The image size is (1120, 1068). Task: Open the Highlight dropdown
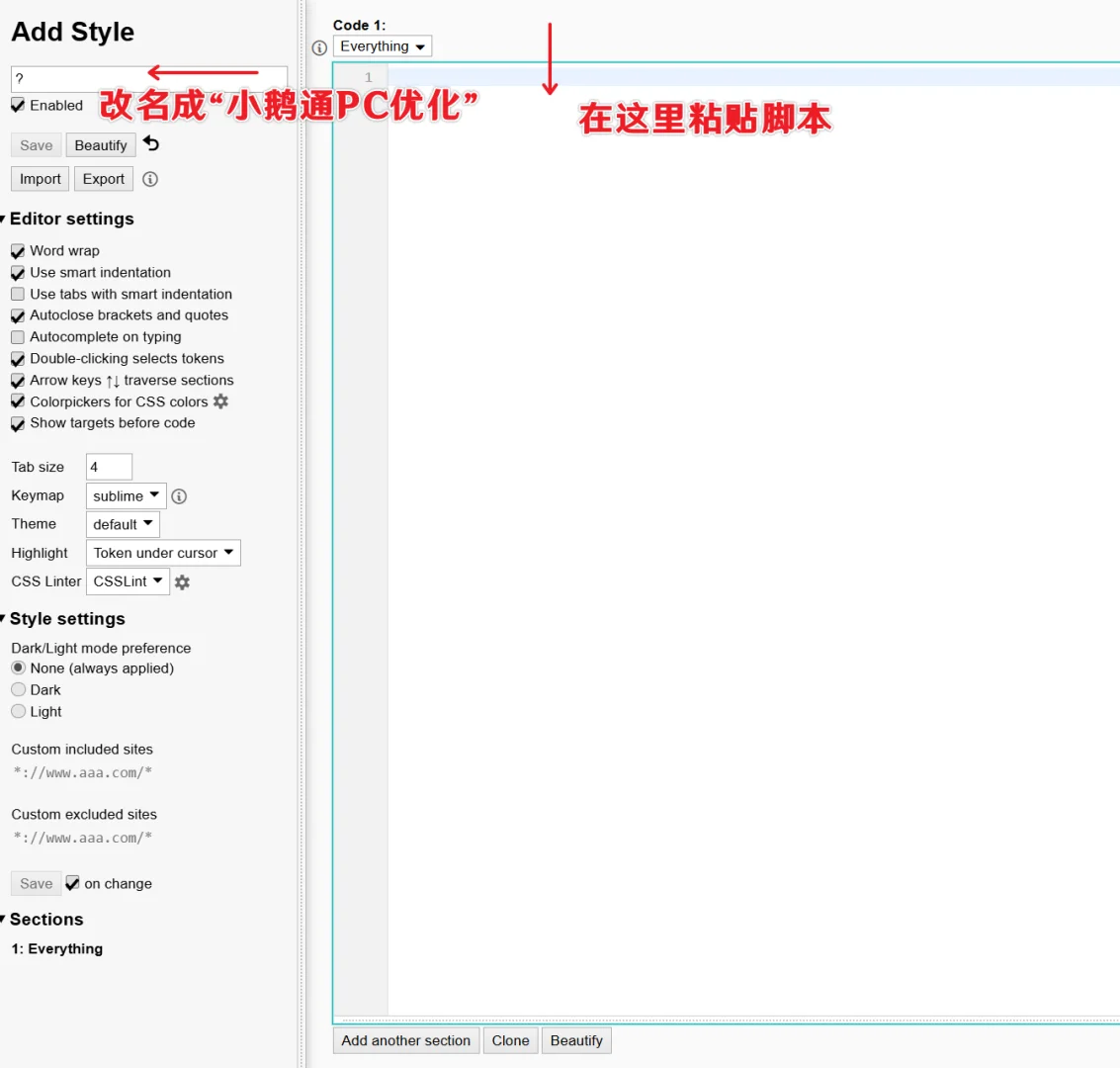point(162,553)
